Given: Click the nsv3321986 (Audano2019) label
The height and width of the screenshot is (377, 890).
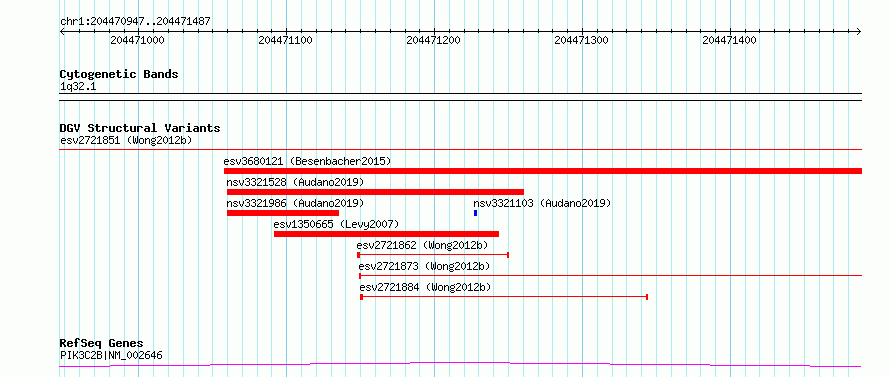Looking at the screenshot, I should (295, 203).
